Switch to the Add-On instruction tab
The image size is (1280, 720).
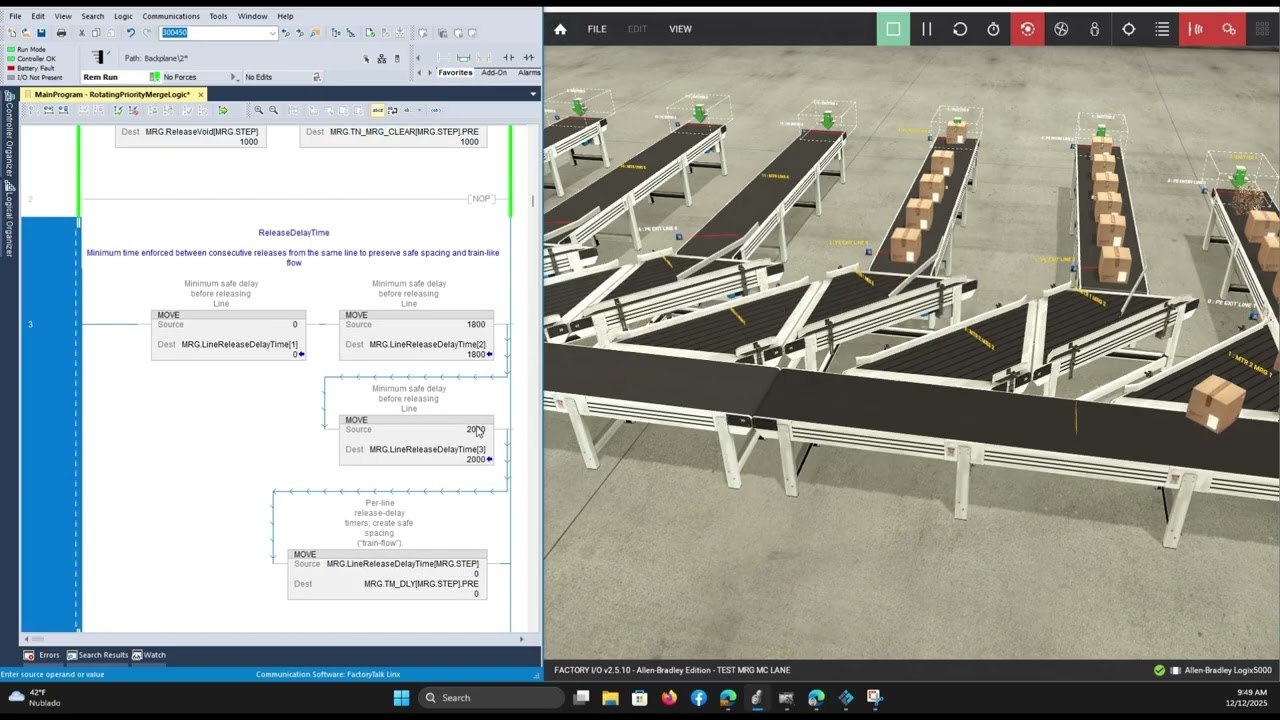coord(494,73)
